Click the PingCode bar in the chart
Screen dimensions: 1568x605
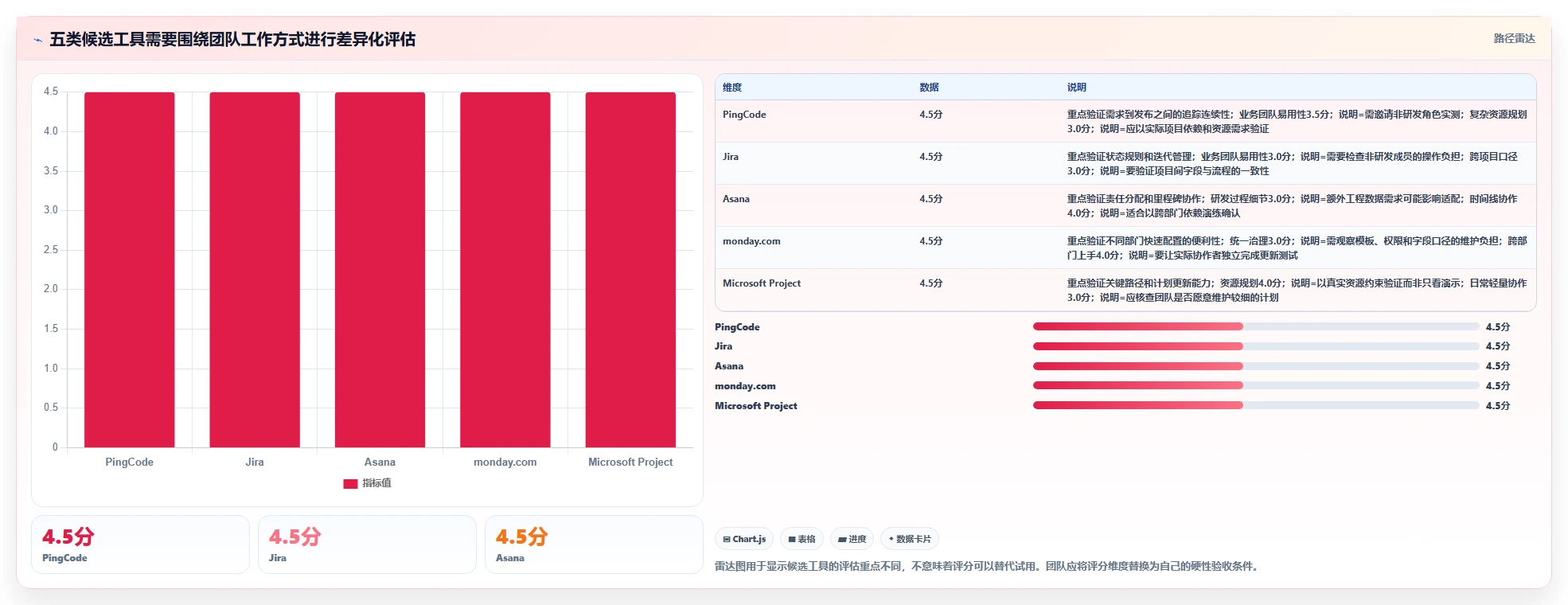(130, 270)
